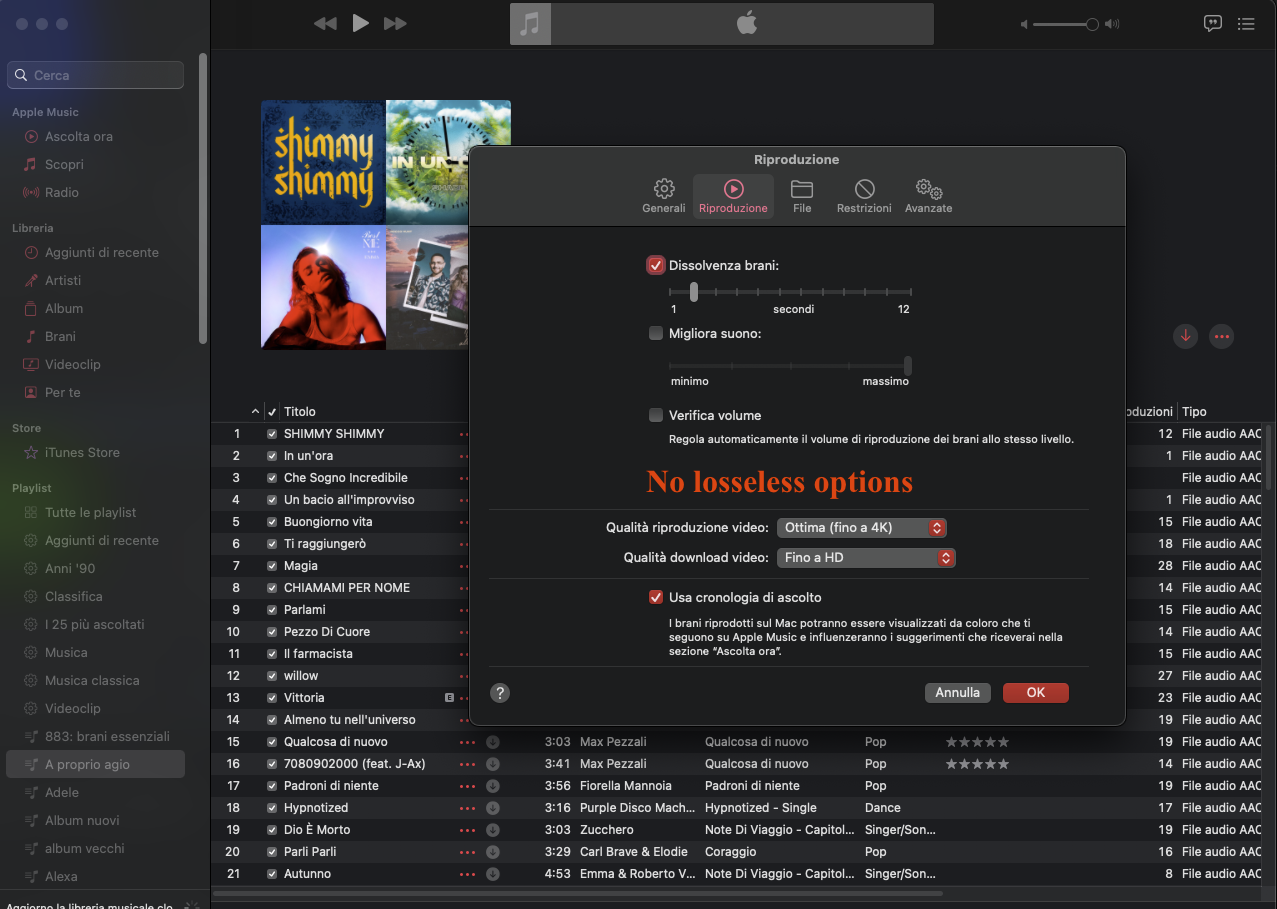The height and width of the screenshot is (909, 1277).
Task: Uncheck the SHIMMY SHIMMY track checkbox
Action: coord(272,434)
